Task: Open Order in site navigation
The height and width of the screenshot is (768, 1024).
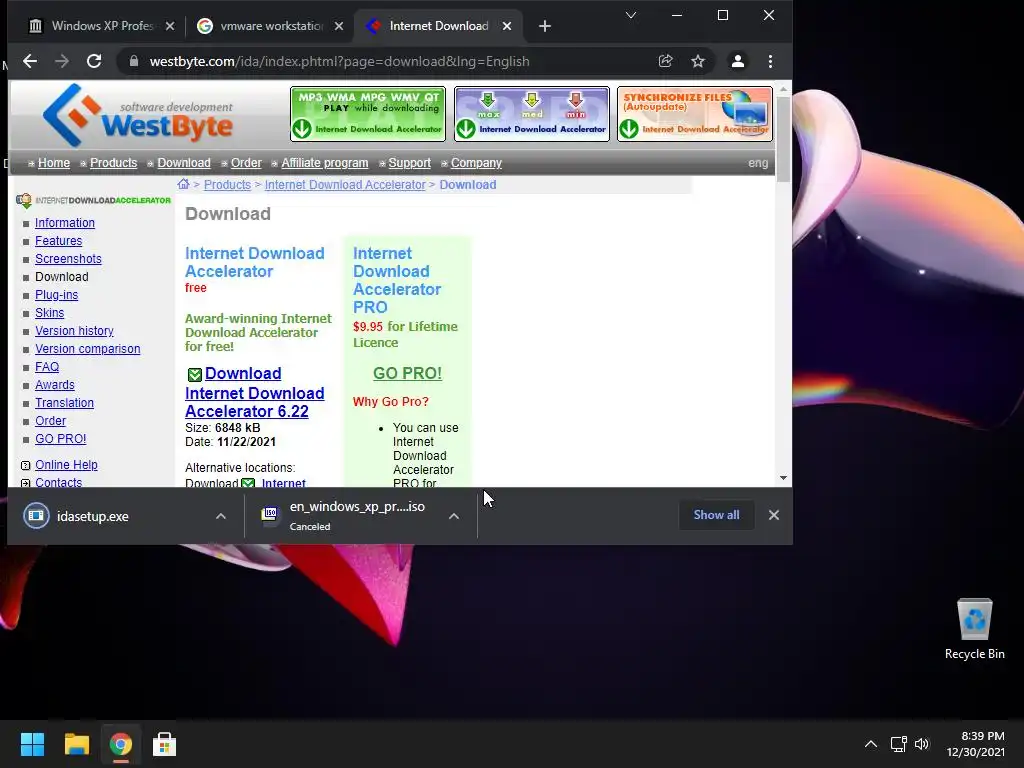Action: pyautogui.click(x=246, y=163)
